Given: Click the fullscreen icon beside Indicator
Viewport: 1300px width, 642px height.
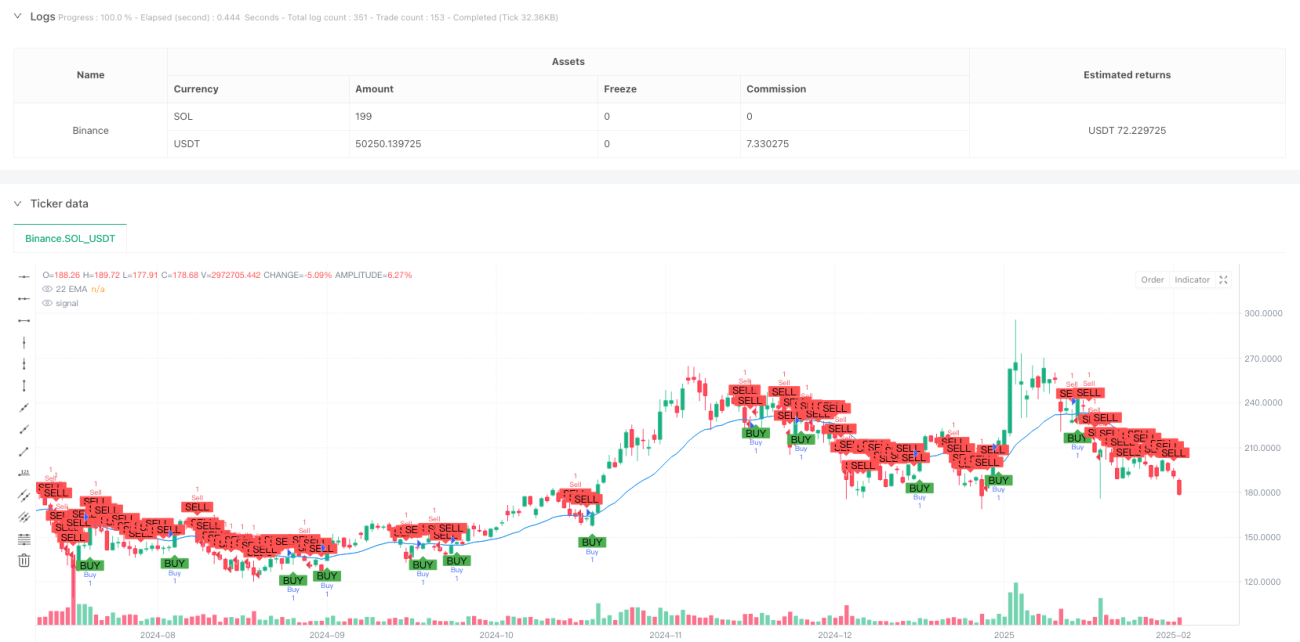Looking at the screenshot, I should click(1222, 280).
